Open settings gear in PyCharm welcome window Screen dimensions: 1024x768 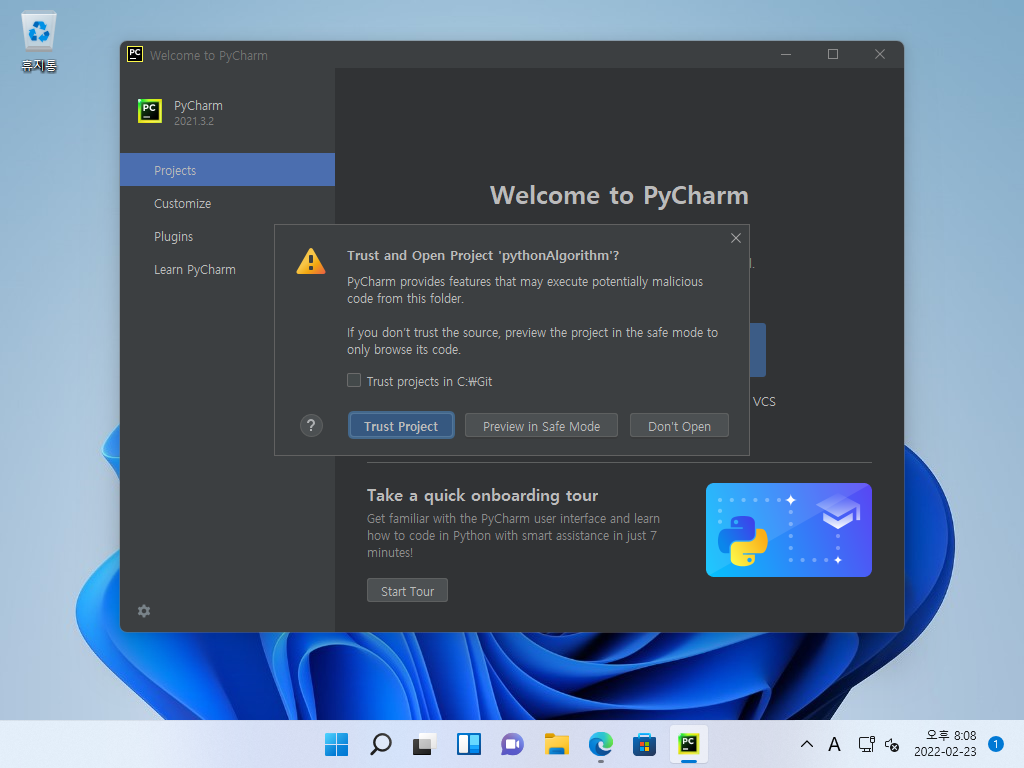144,611
